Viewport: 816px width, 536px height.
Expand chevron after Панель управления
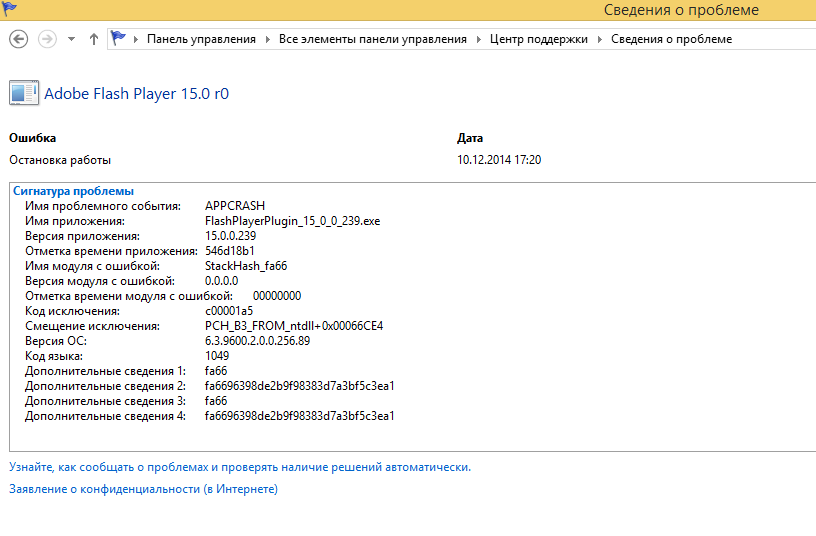(267, 39)
